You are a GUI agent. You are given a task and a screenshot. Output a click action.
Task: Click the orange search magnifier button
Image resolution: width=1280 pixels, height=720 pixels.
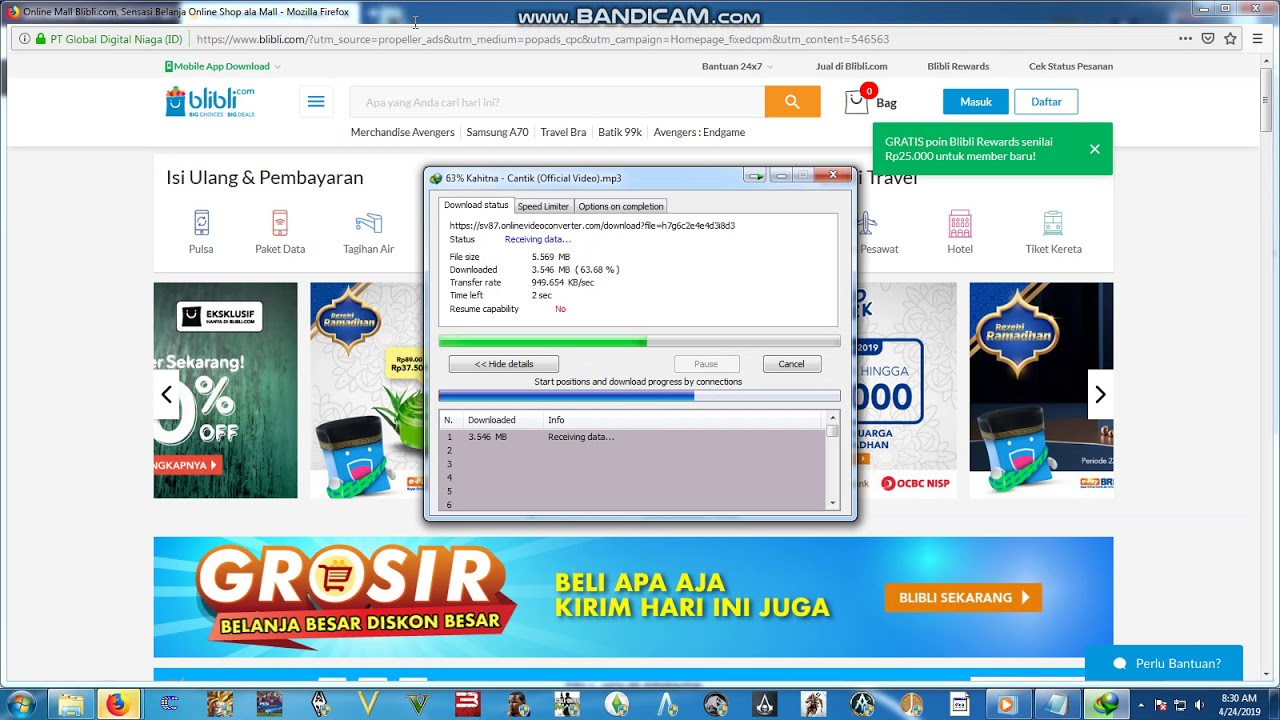point(792,102)
